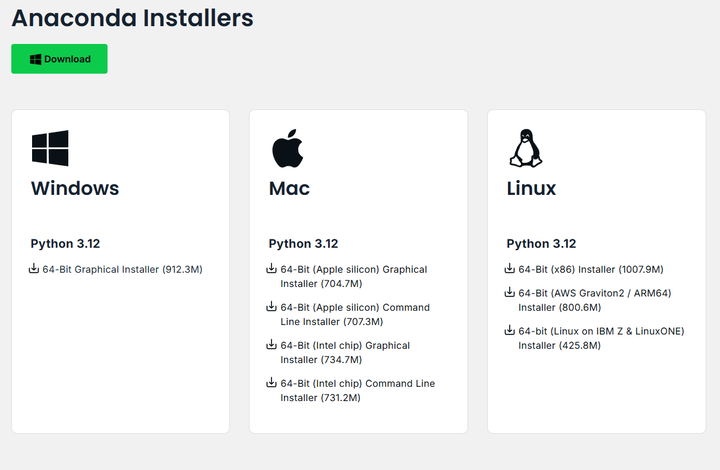Click download icon beside Linux on IBM Z installer
The image size is (720, 470).
click(x=510, y=331)
